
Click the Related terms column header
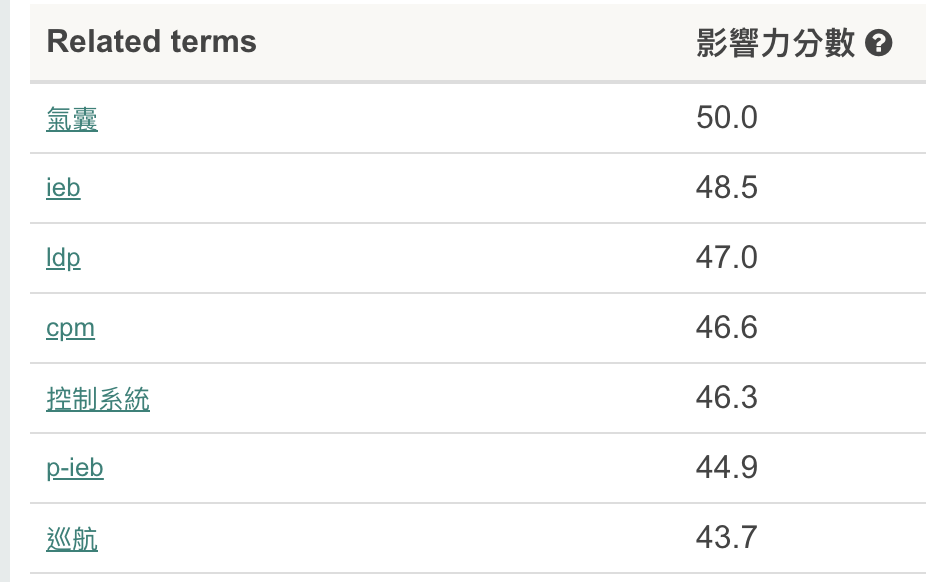[x=152, y=42]
